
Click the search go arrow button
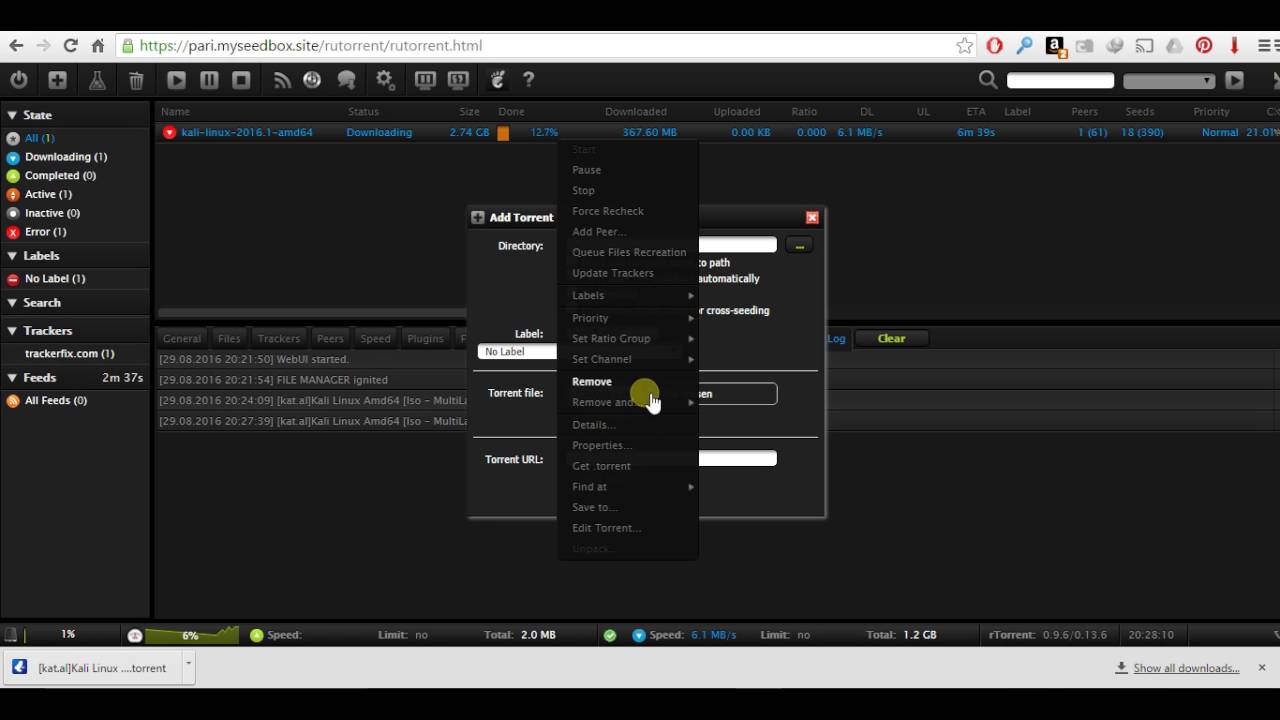click(x=1235, y=80)
